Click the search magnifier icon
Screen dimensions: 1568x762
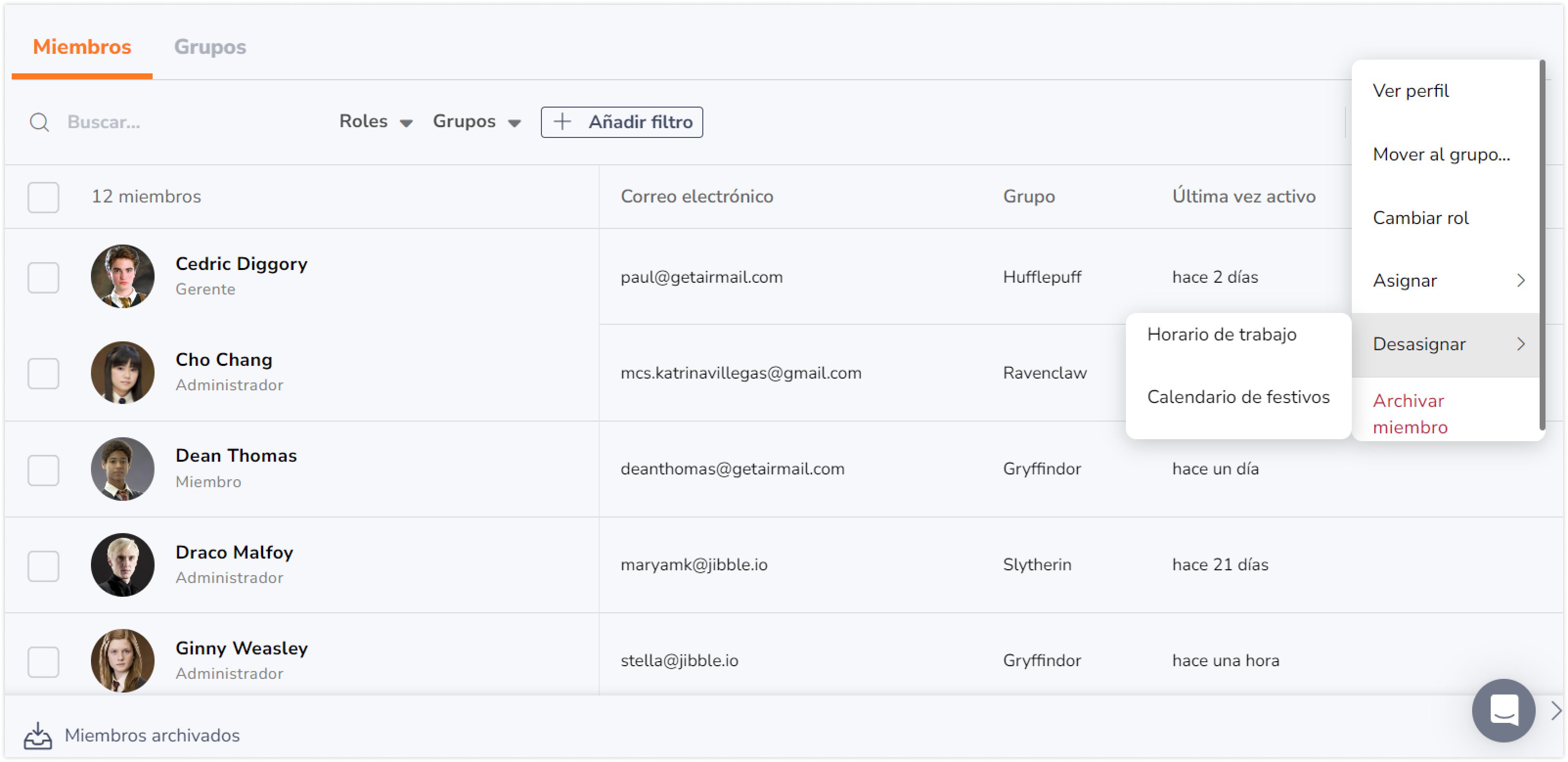(40, 122)
